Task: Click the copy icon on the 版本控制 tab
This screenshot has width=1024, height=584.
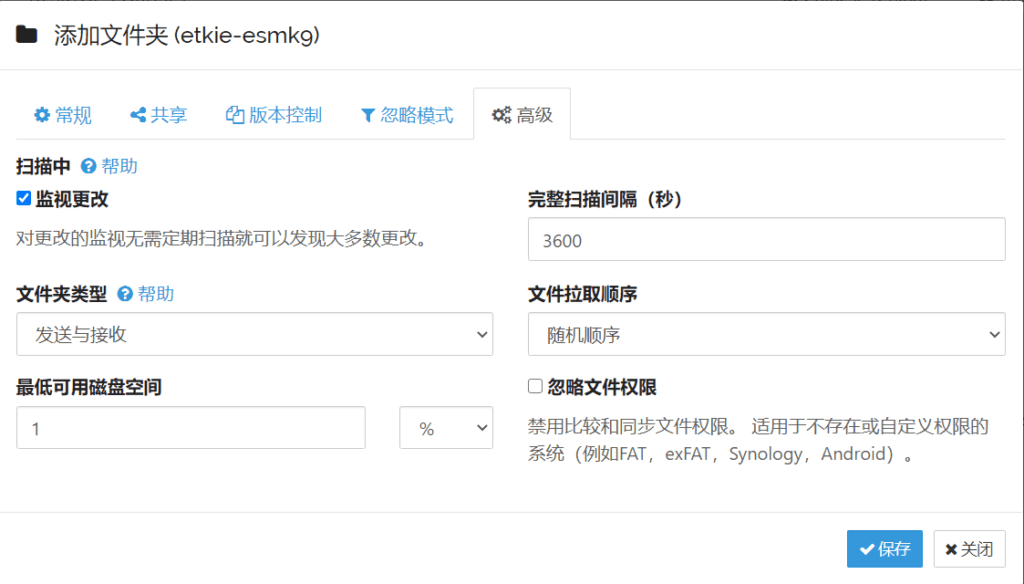Action: tap(235, 116)
